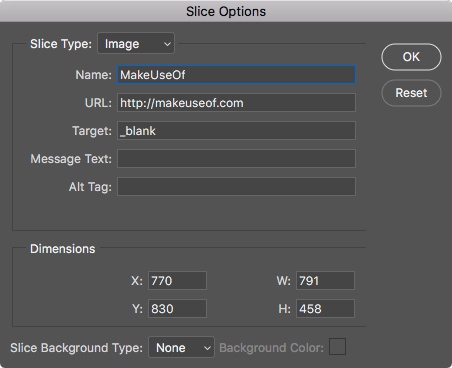The width and height of the screenshot is (452, 368).
Task: Click the chevron arrow beside Image
Action: pos(167,44)
